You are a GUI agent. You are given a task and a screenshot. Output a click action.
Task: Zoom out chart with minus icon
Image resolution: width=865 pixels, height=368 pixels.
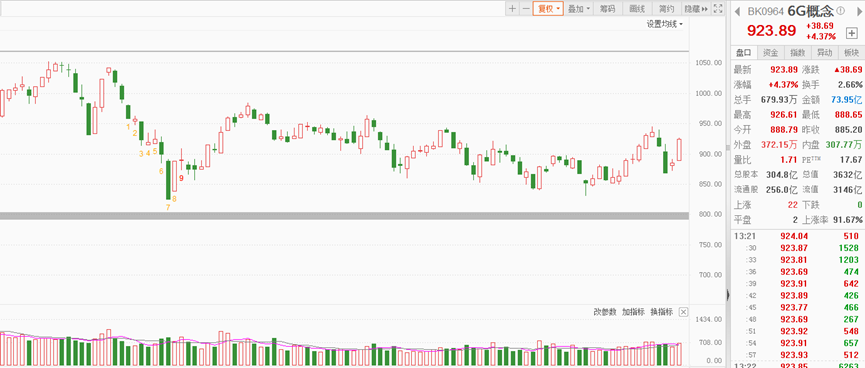[x=526, y=8]
